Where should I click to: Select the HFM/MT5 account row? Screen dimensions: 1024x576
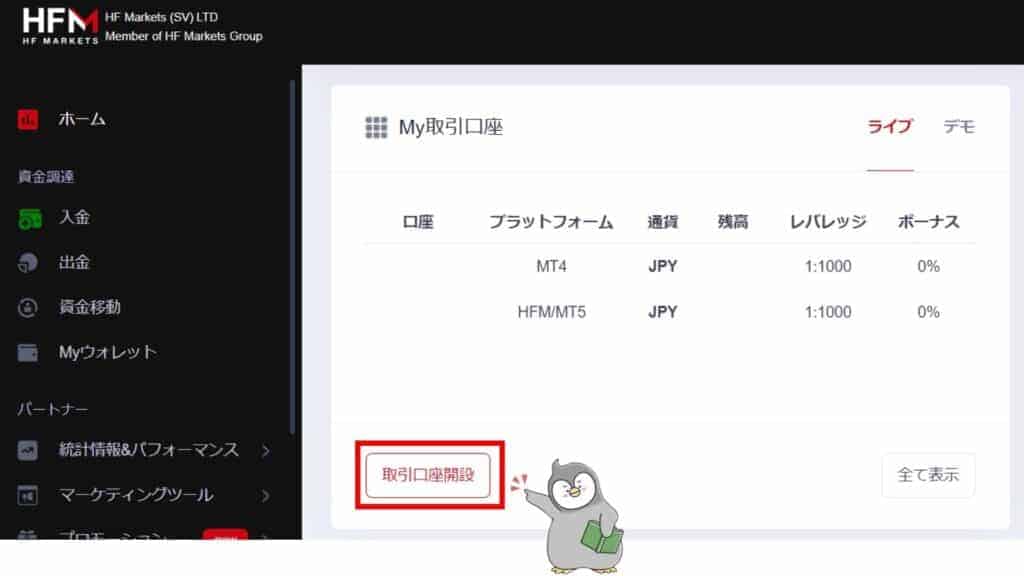click(x=669, y=312)
